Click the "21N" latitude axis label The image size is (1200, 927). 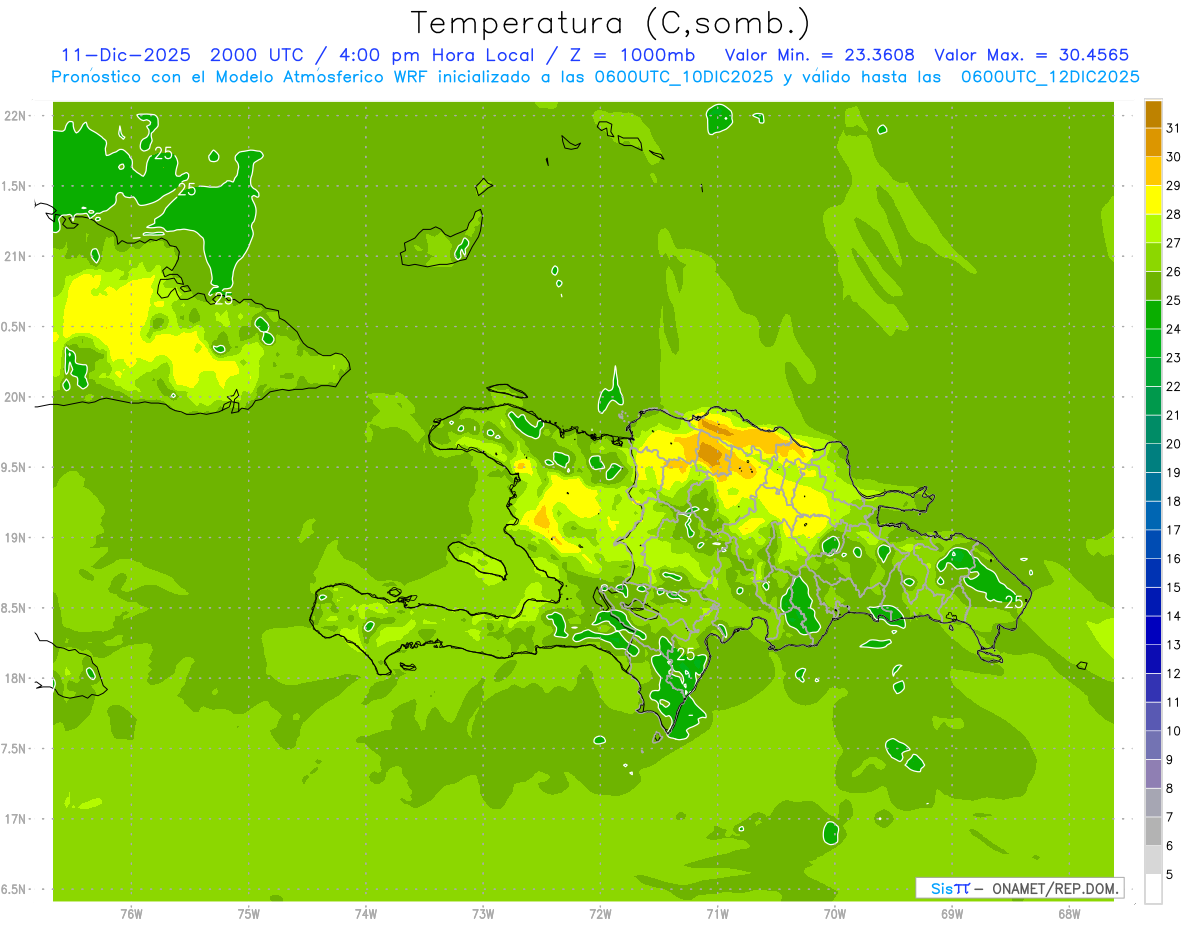(x=16, y=256)
